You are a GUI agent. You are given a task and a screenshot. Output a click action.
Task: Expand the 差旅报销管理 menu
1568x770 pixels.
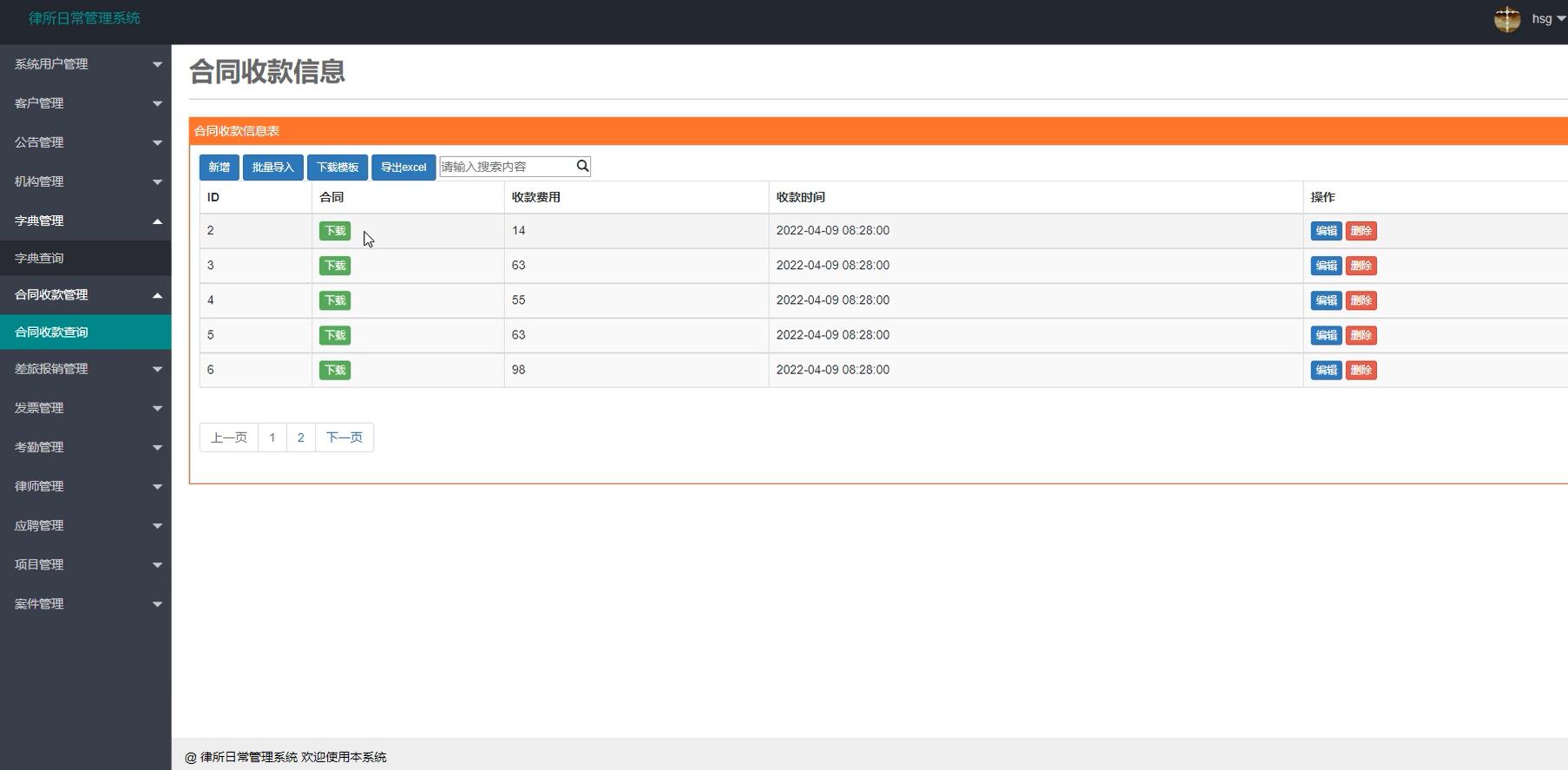[x=85, y=369]
